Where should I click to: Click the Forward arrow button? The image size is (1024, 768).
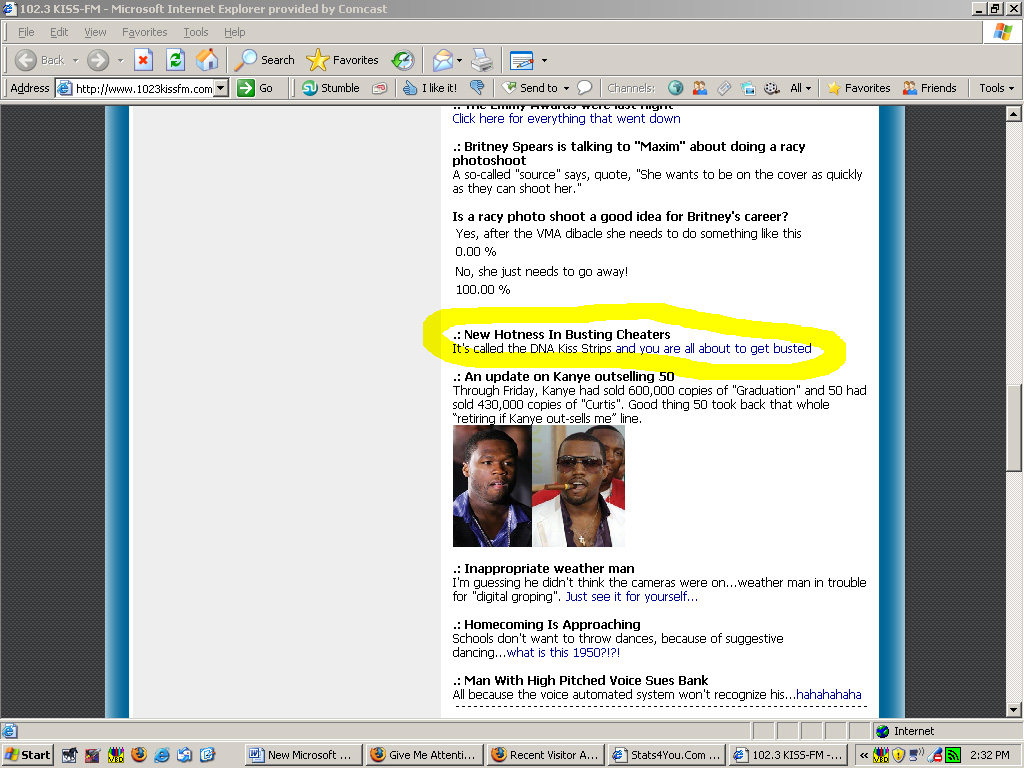click(x=98, y=60)
